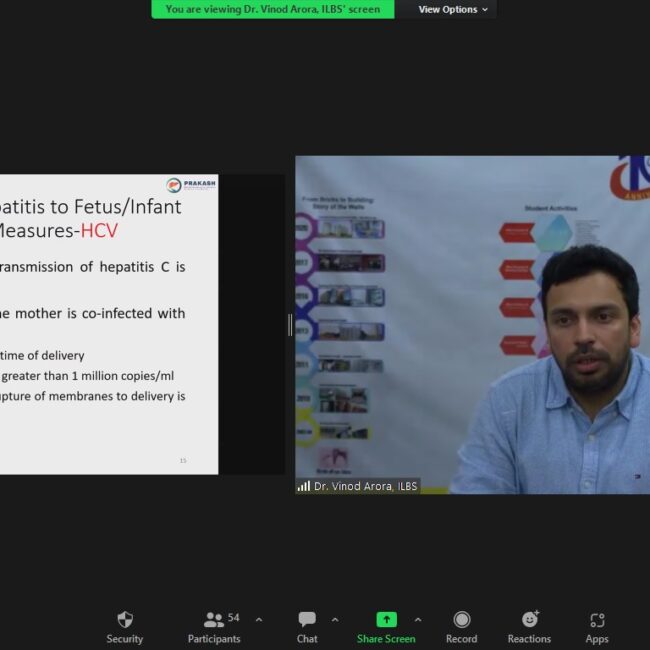Click the slide page number 15
The width and height of the screenshot is (650, 650).
pos(183,460)
